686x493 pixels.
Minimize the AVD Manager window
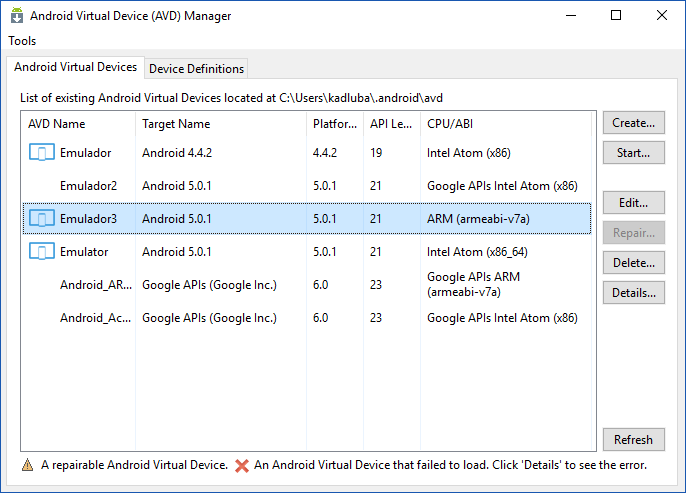[571, 15]
